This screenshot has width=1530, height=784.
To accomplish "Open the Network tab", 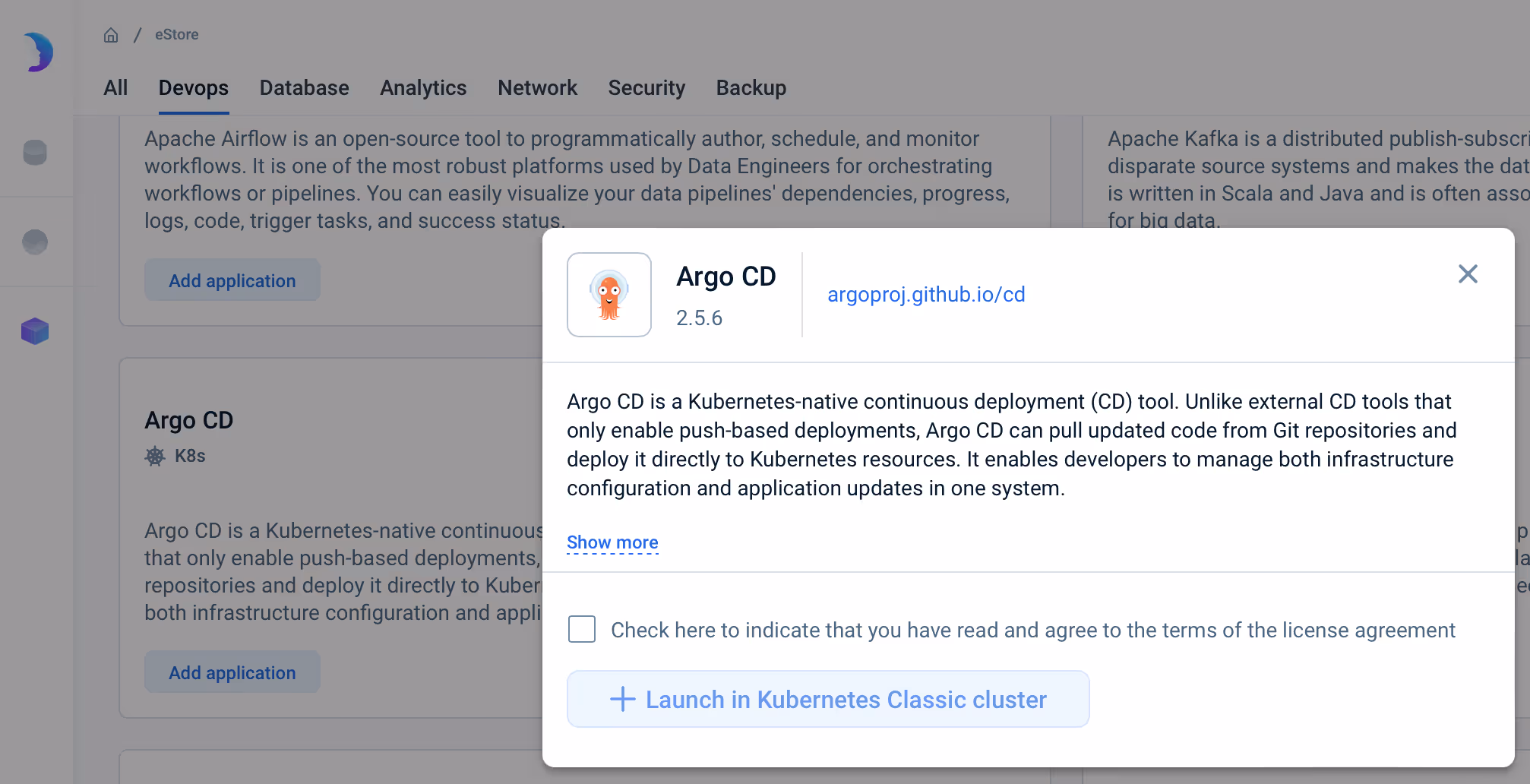I will click(538, 88).
